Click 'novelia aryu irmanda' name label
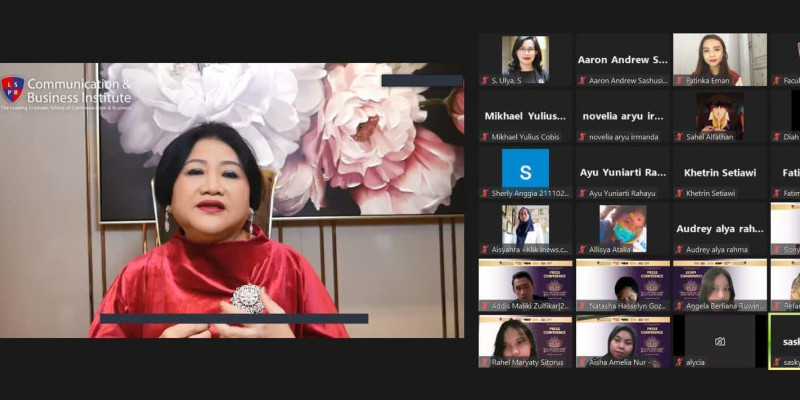 tap(623, 137)
